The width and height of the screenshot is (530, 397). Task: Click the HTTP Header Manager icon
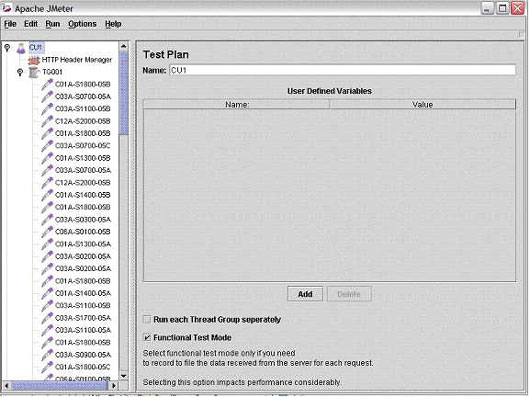(x=34, y=60)
